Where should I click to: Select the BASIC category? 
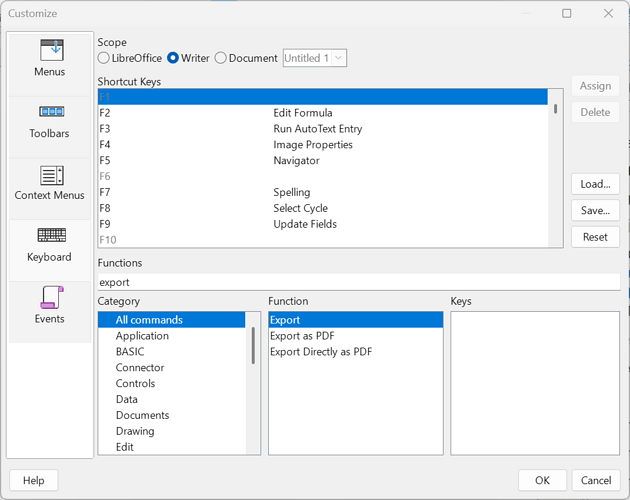click(x=172, y=352)
